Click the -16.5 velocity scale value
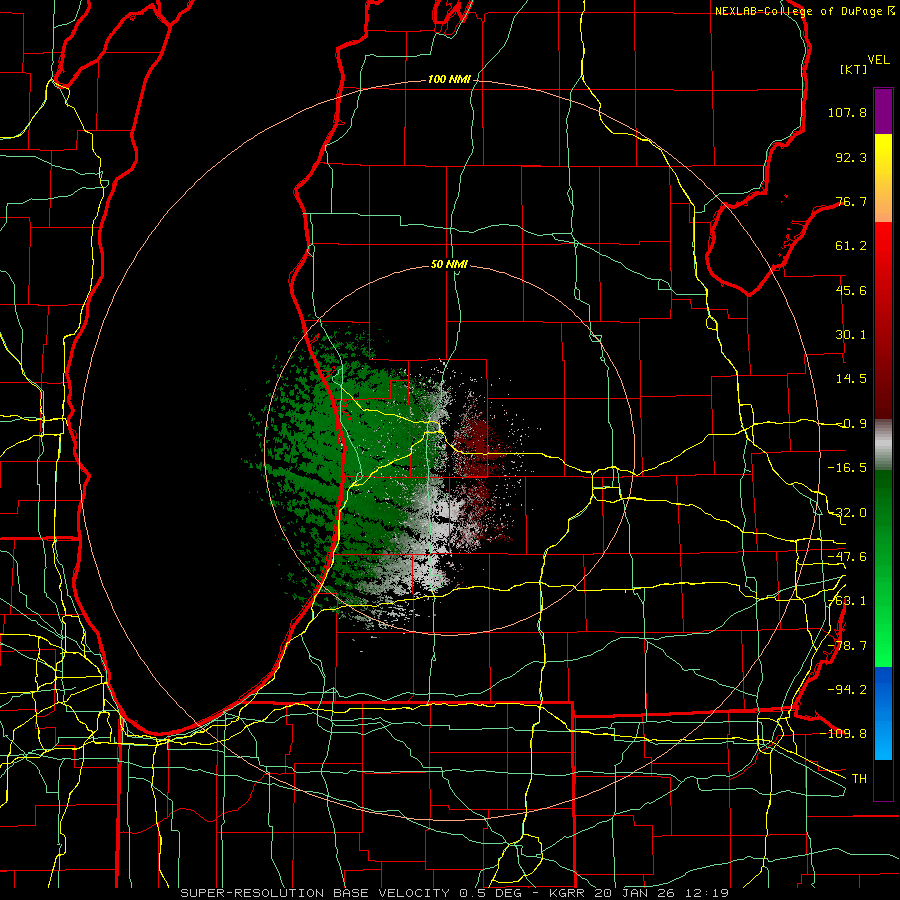This screenshot has width=900, height=900. click(847, 468)
